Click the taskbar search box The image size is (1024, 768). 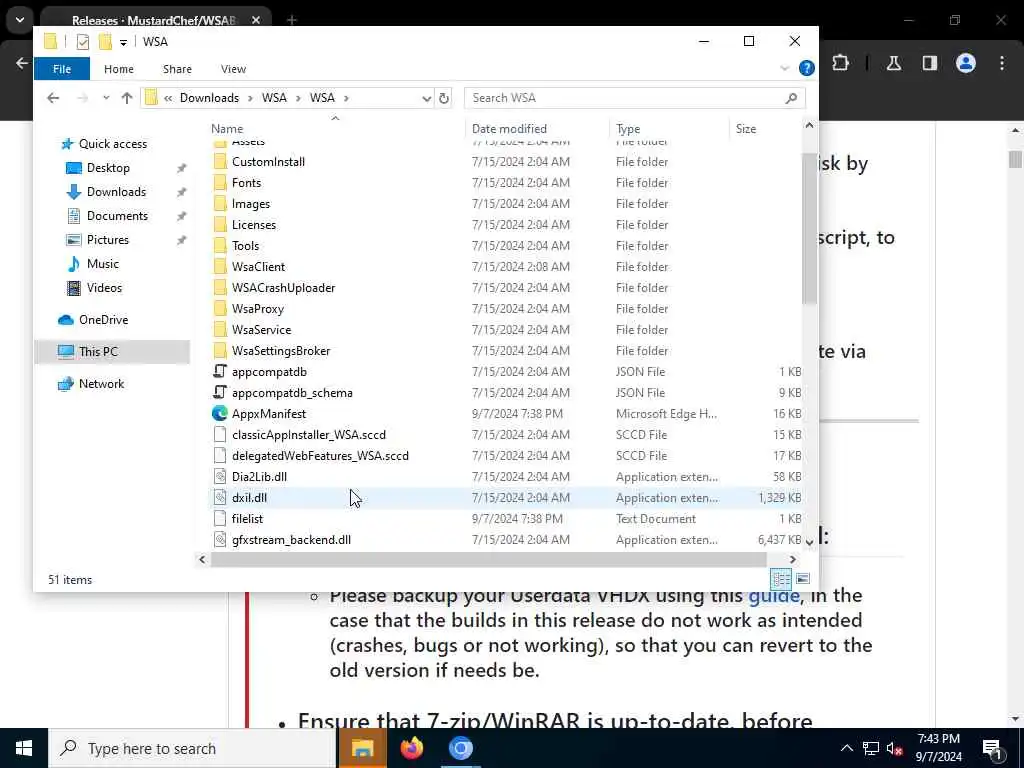pos(193,748)
